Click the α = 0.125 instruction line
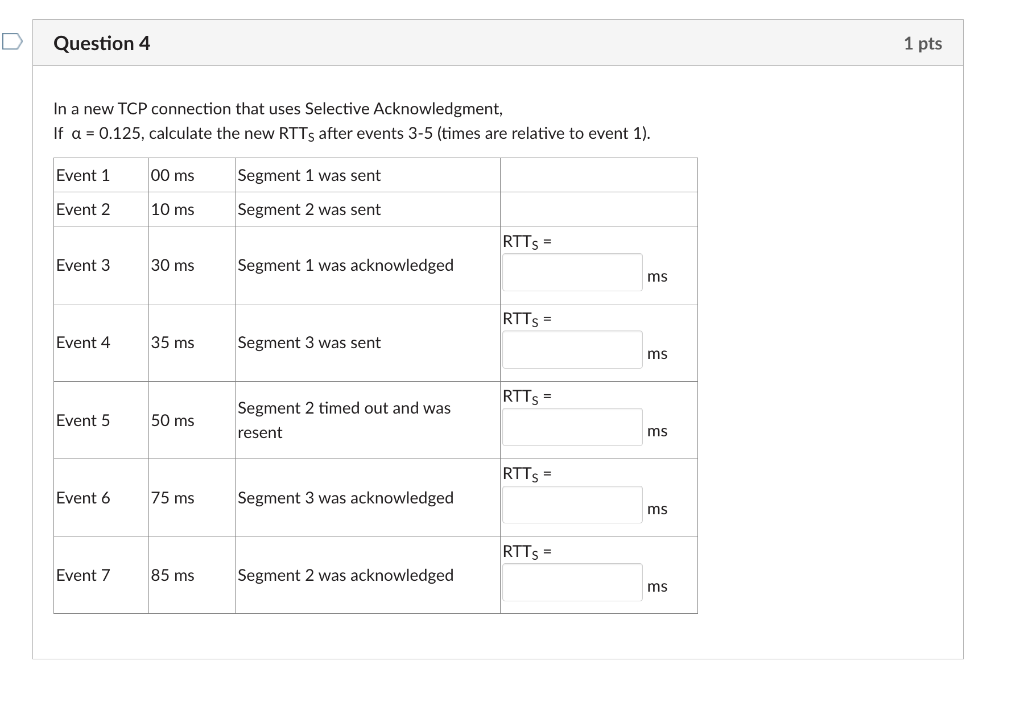The height and width of the screenshot is (702, 1024). tap(352, 134)
